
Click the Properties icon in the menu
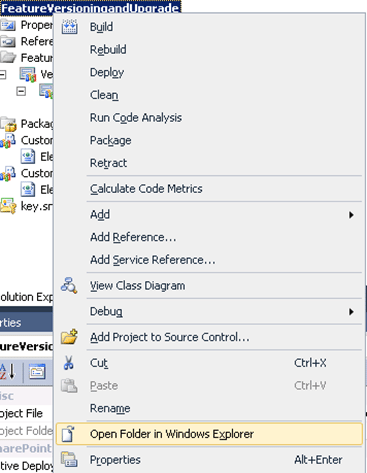69,459
